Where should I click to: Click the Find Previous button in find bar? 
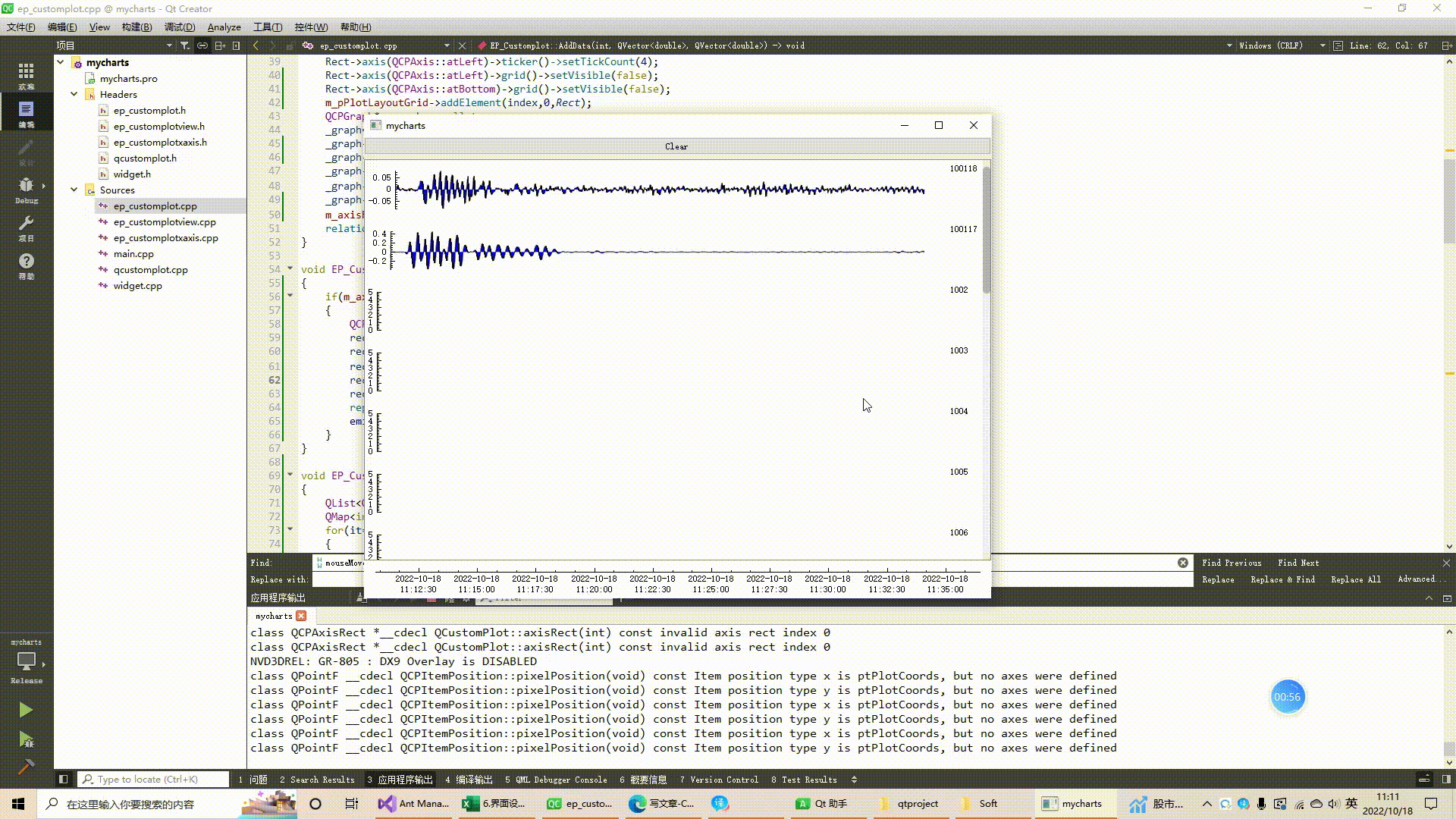(x=1232, y=562)
